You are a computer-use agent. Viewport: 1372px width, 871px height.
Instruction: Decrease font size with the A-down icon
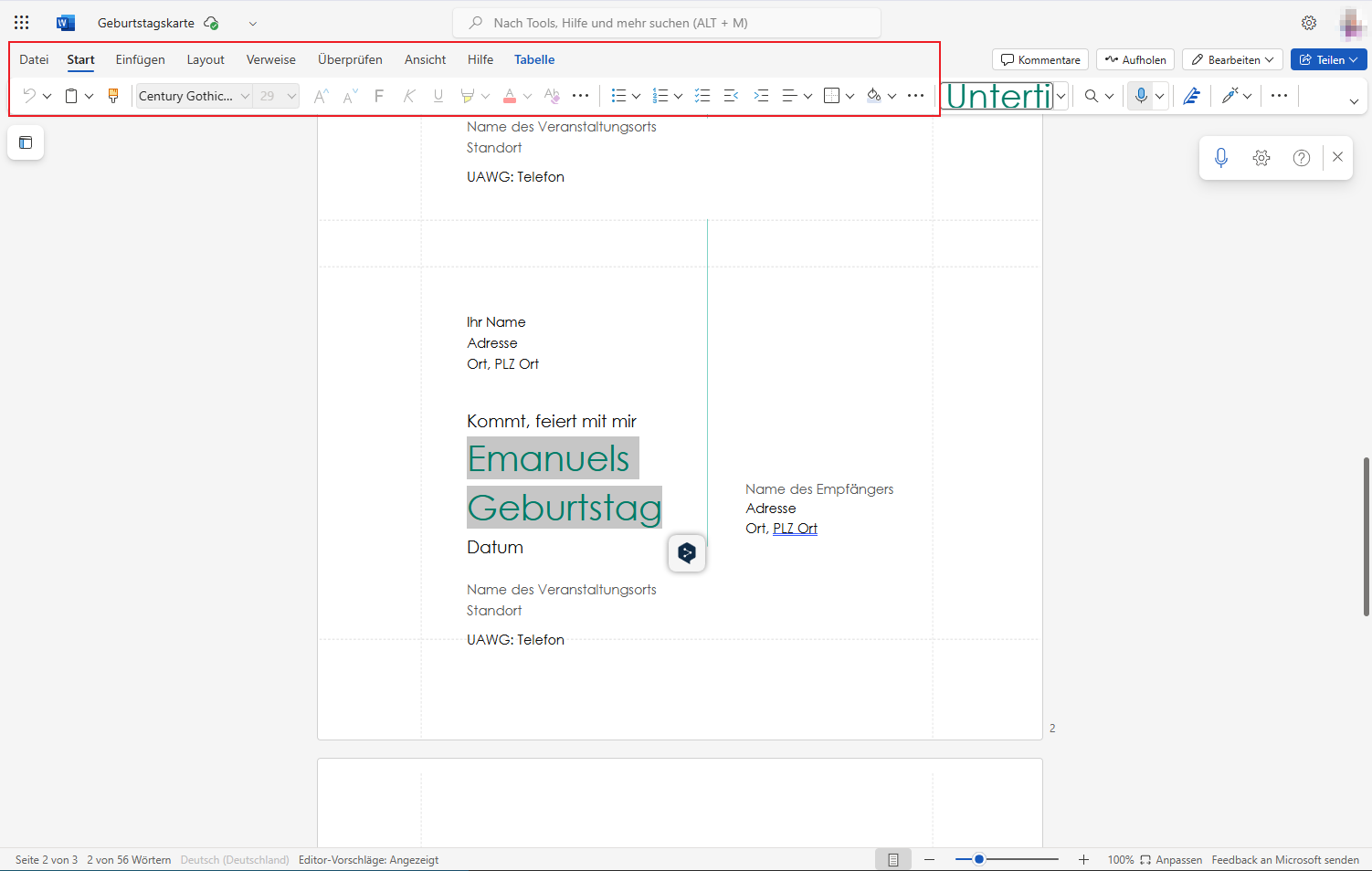click(x=350, y=96)
